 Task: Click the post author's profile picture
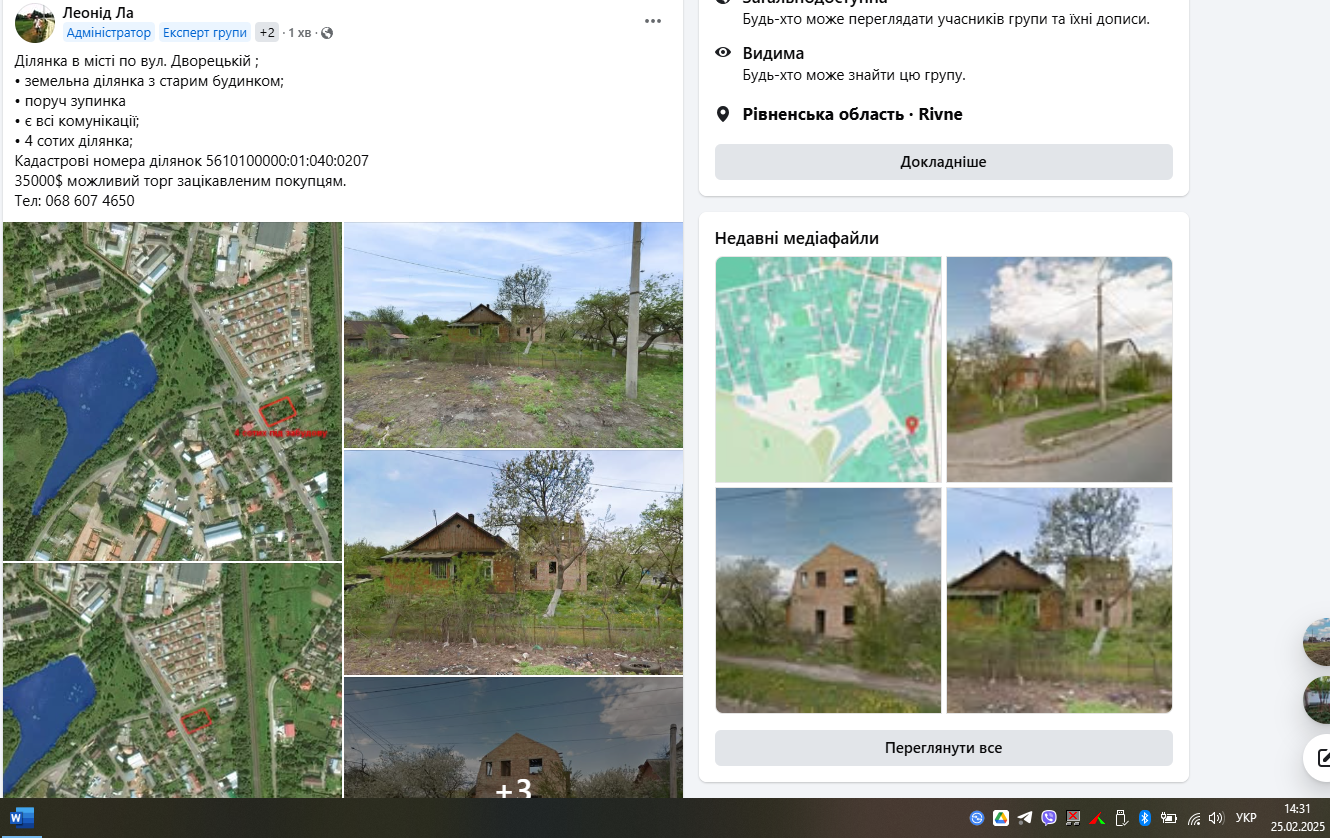click(35, 23)
